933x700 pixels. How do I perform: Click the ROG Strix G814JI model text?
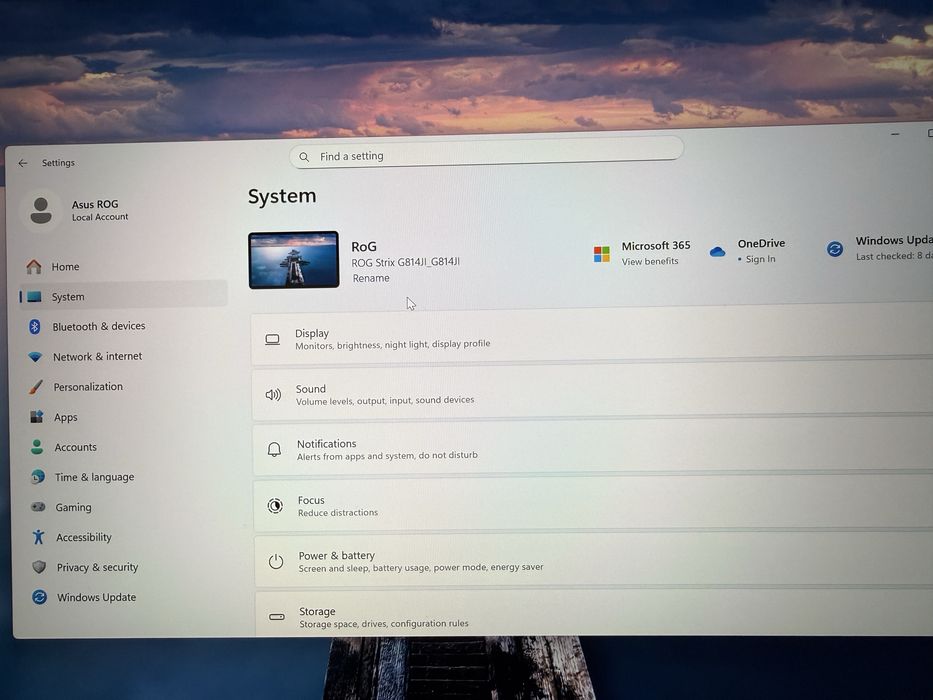[405, 262]
